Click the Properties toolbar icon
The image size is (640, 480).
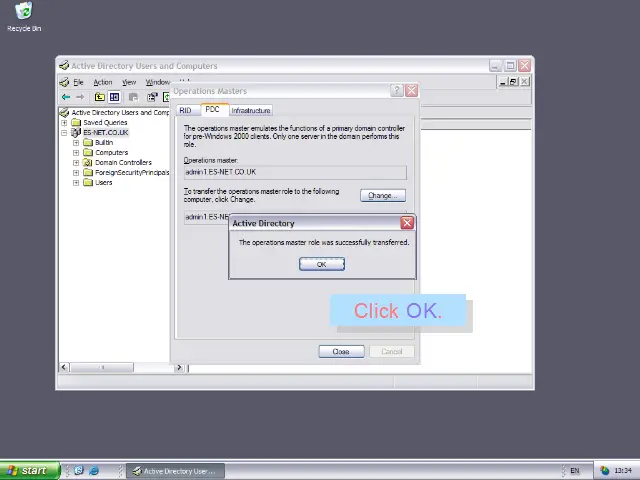152,97
